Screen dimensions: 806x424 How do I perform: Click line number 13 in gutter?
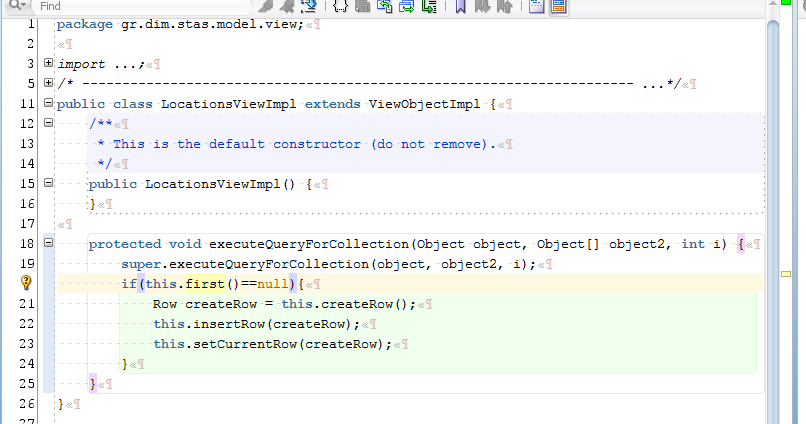coord(27,143)
